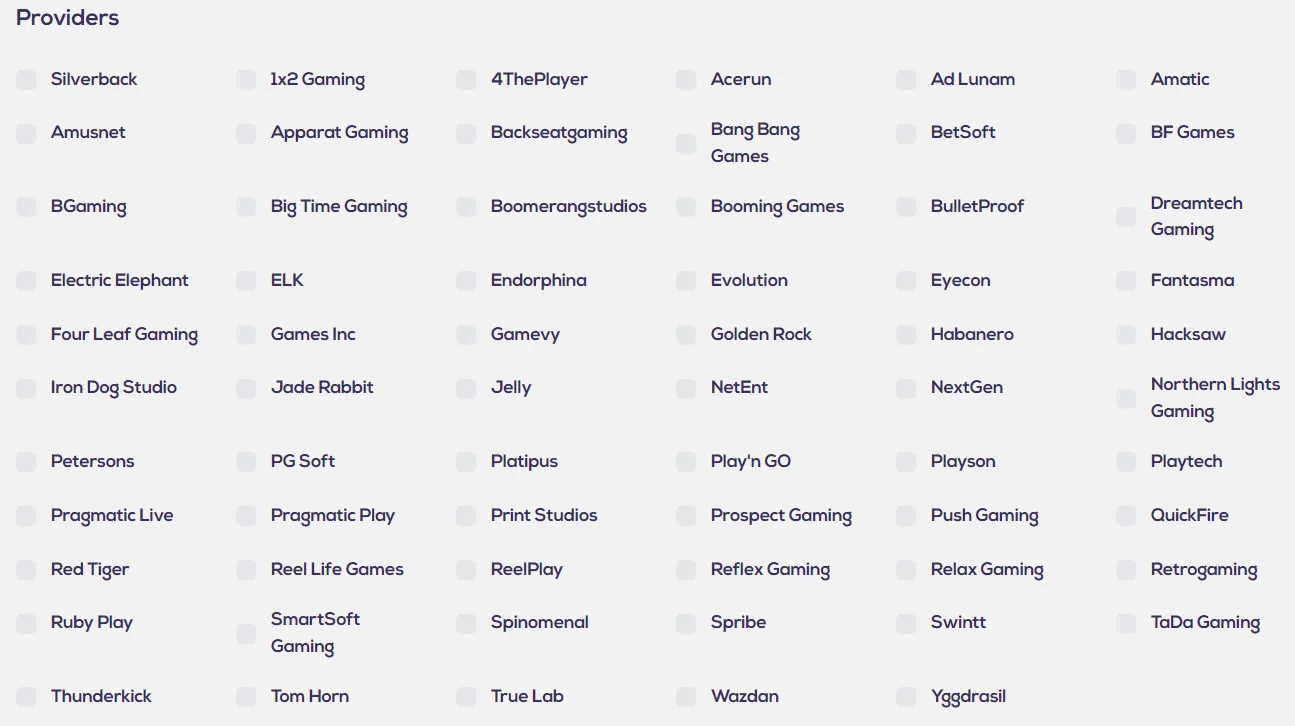Select the Wazdan label text
Screen dimensions: 1295x726
click(x=744, y=696)
